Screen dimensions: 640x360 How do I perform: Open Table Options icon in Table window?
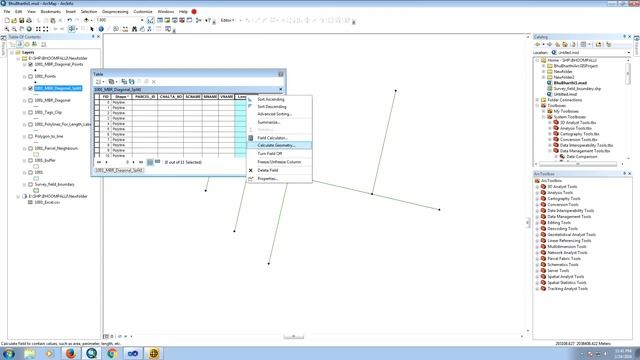[x=99, y=82]
